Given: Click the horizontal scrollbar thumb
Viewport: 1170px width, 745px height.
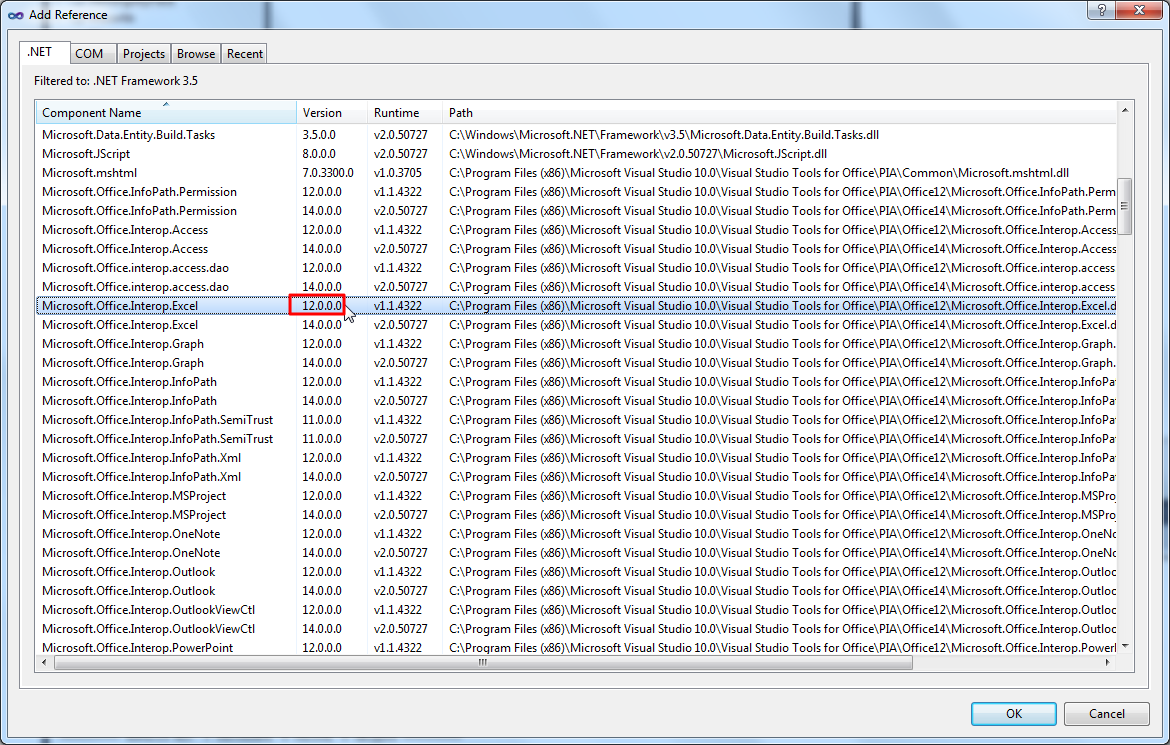Looking at the screenshot, I should pyautogui.click(x=483, y=662).
